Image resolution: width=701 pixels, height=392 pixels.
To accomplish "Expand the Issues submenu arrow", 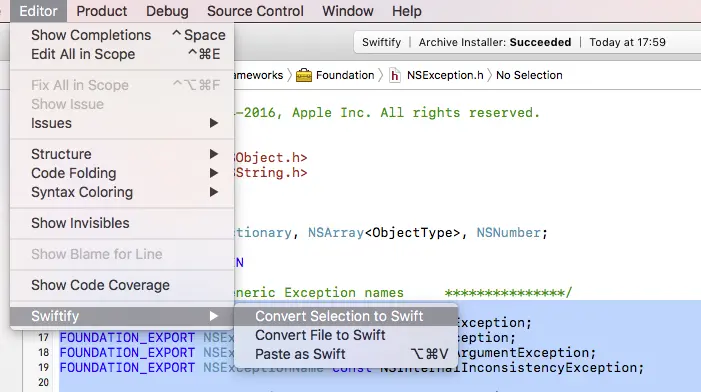I will point(214,123).
